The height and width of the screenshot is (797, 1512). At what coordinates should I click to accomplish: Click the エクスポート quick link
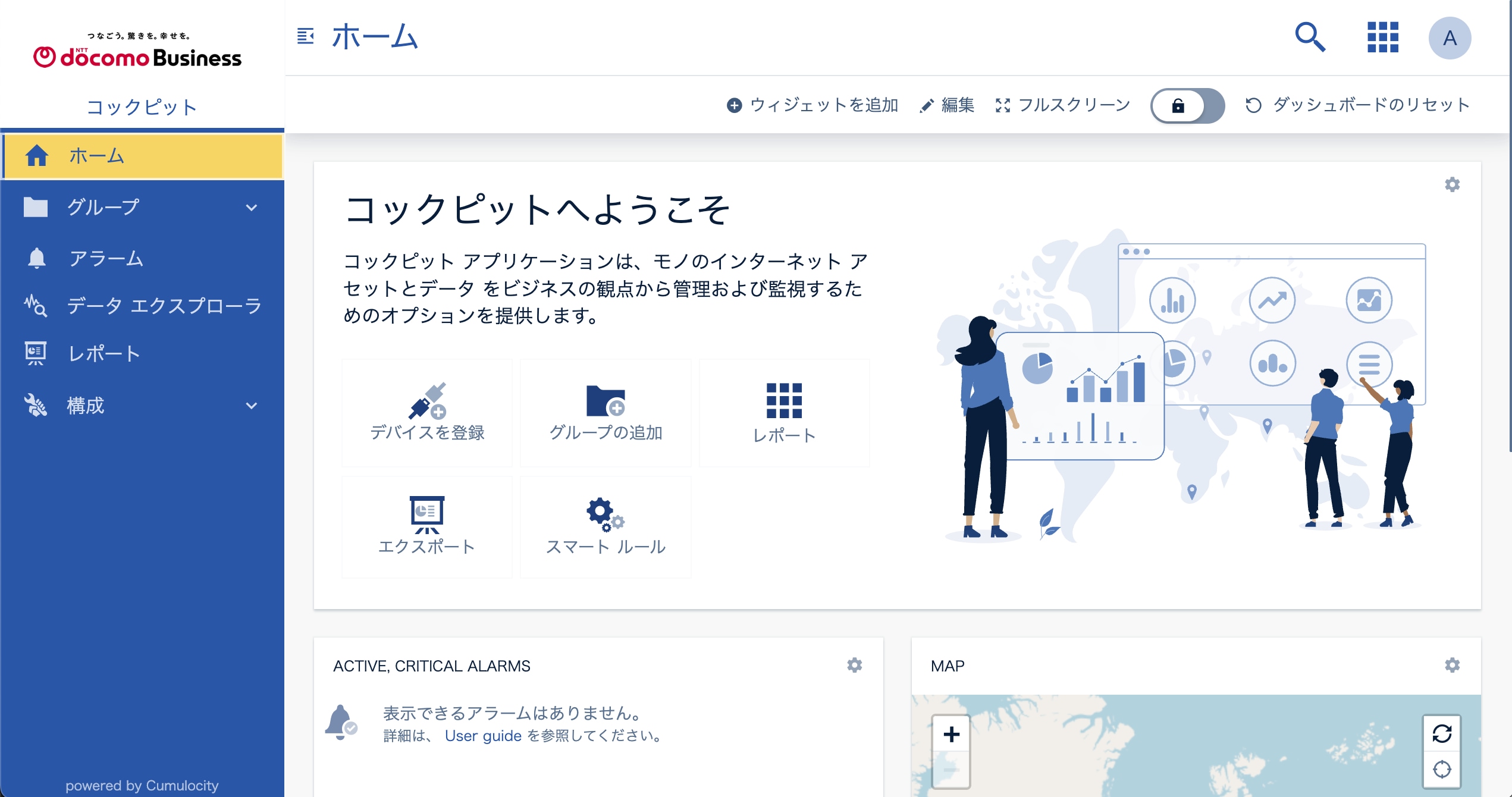point(427,527)
